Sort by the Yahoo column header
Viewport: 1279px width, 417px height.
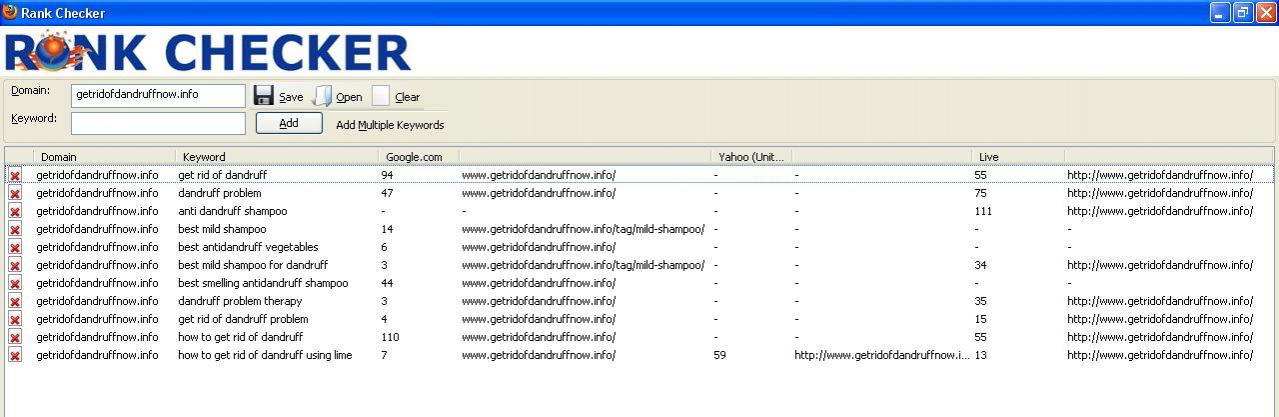(x=751, y=156)
